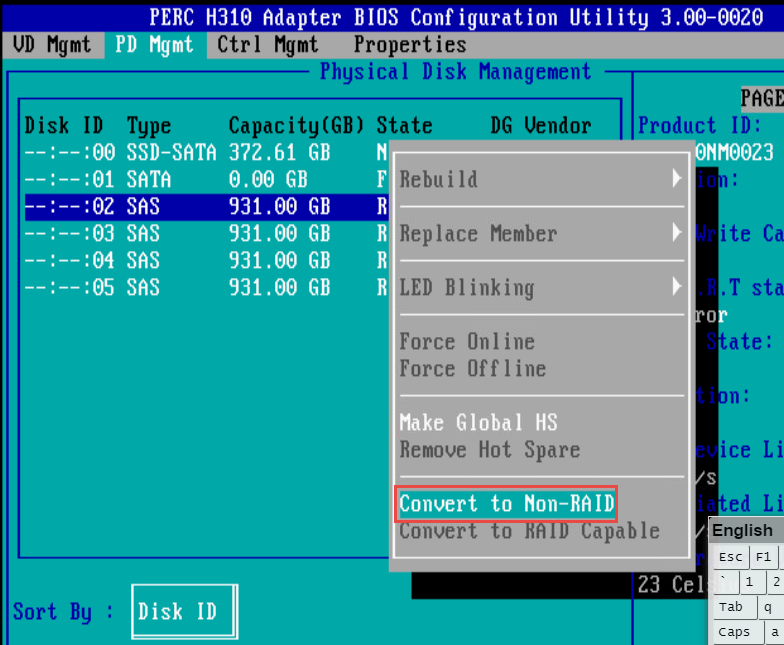Click the Vendor column header
Image resolution: width=784 pixels, height=645 pixels.
point(558,126)
